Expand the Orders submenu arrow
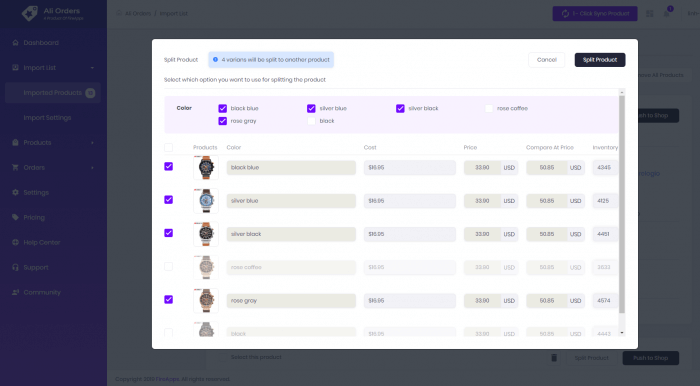This screenshot has height=386, width=700. [92, 168]
